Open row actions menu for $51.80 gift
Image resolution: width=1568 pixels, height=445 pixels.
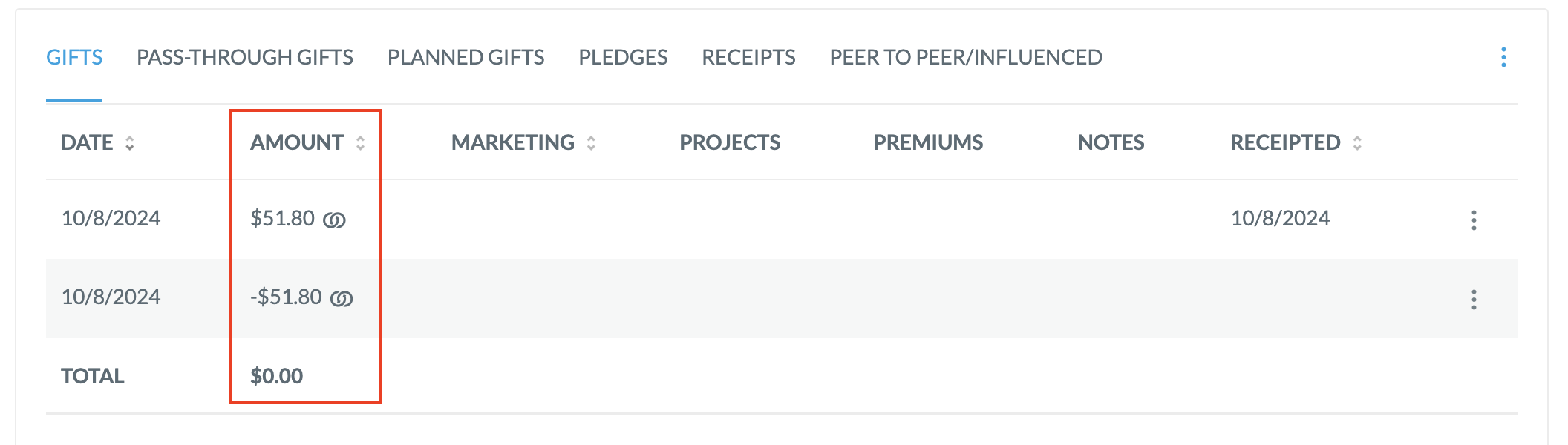(1474, 220)
